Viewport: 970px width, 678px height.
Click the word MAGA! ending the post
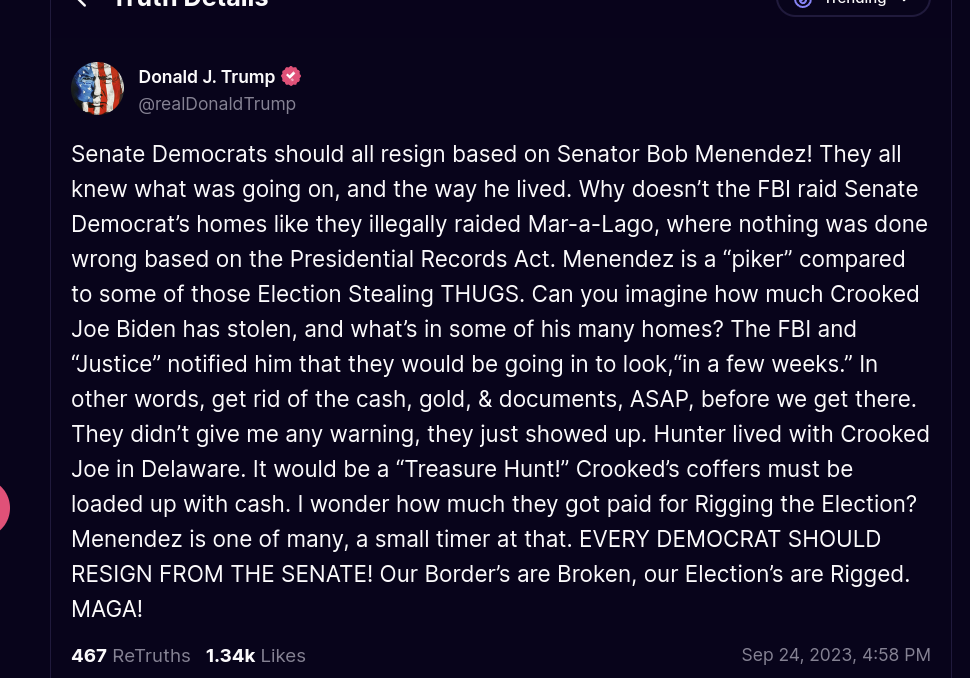pos(107,609)
